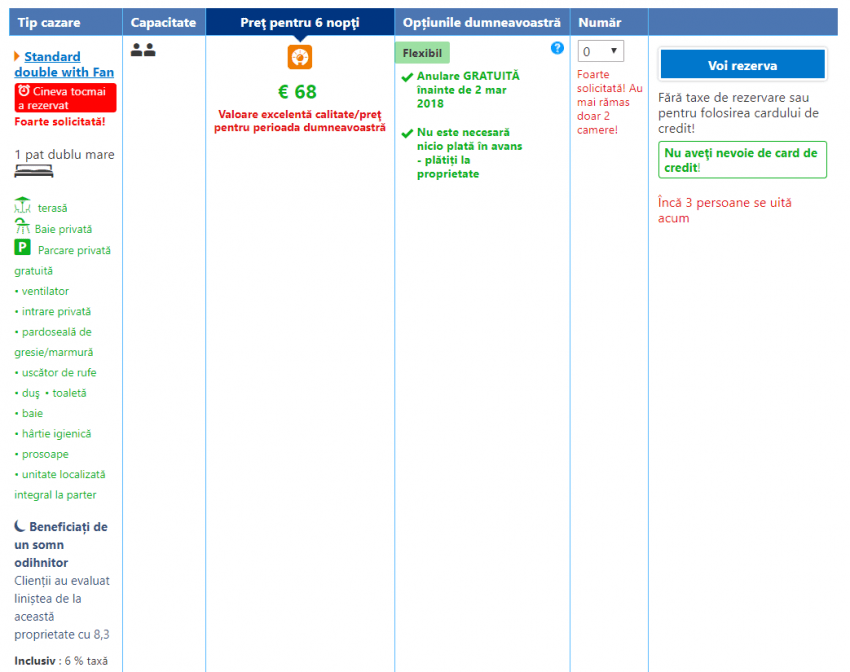This screenshot has height=672, width=850.
Task: Click the alarm clock icon in red banner
Action: pyautogui.click(x=24, y=91)
